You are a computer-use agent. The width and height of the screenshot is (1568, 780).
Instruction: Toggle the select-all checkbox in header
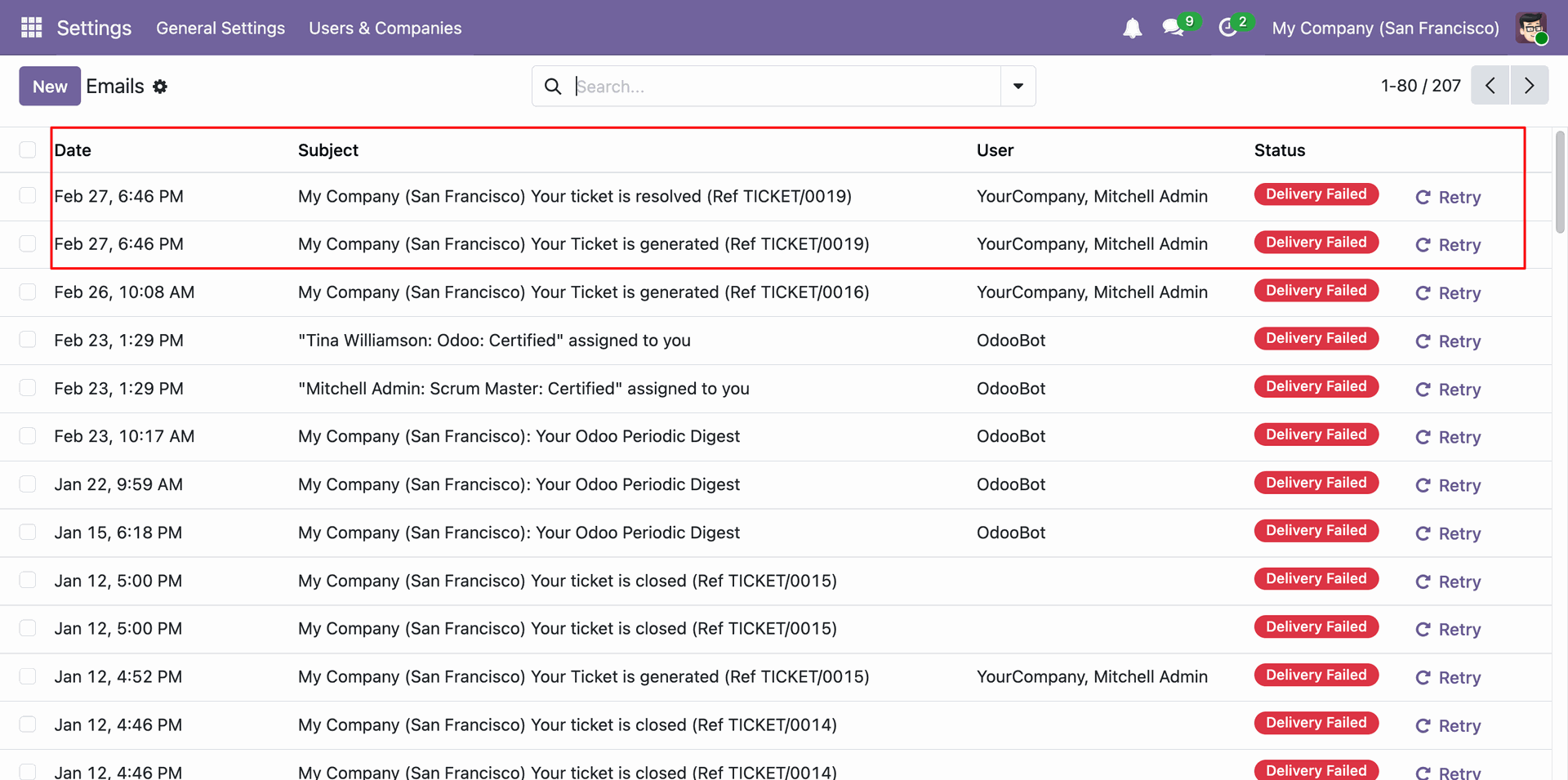tap(28, 149)
